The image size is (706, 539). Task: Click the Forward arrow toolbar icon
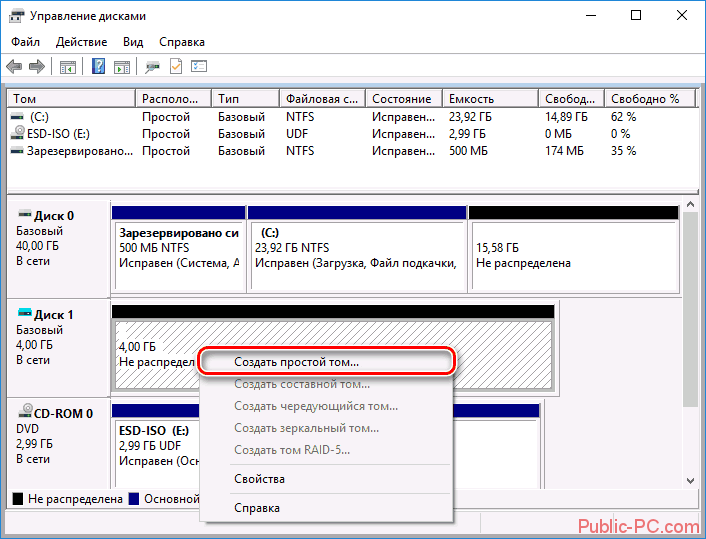pos(36,67)
